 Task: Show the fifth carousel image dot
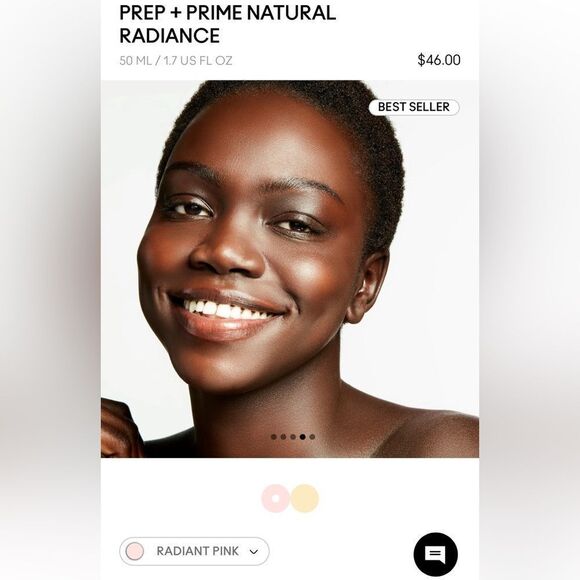click(312, 437)
